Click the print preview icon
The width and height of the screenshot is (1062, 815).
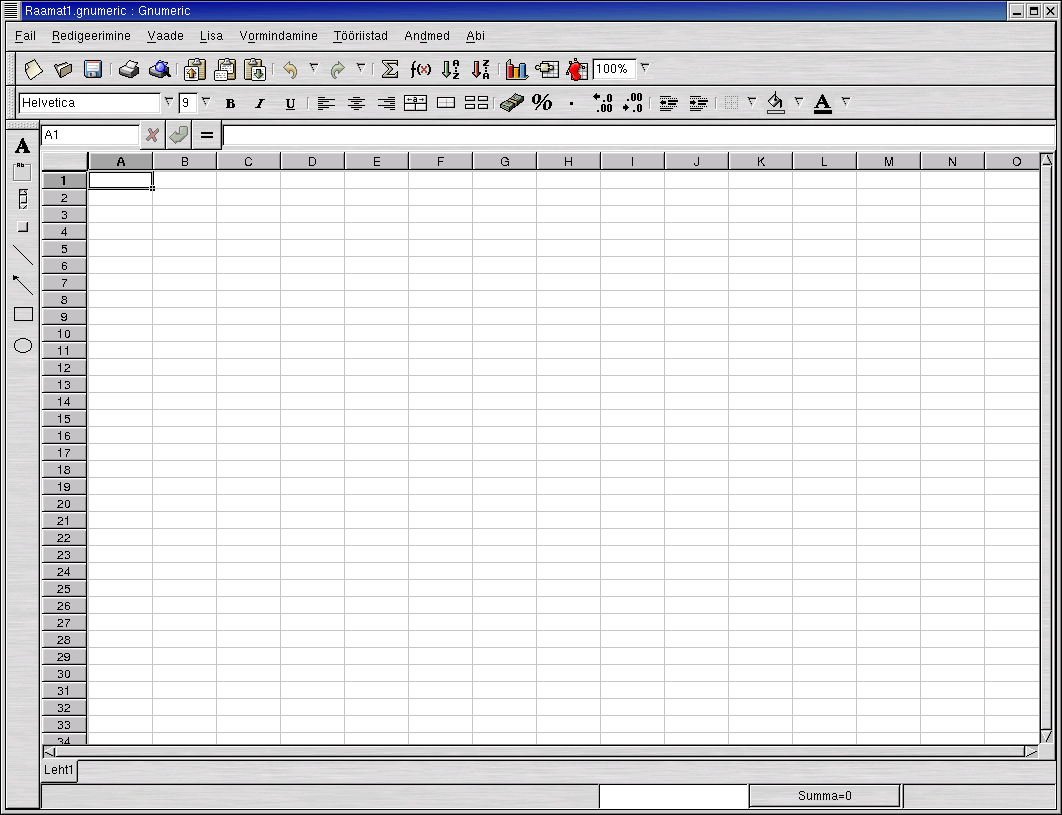160,69
